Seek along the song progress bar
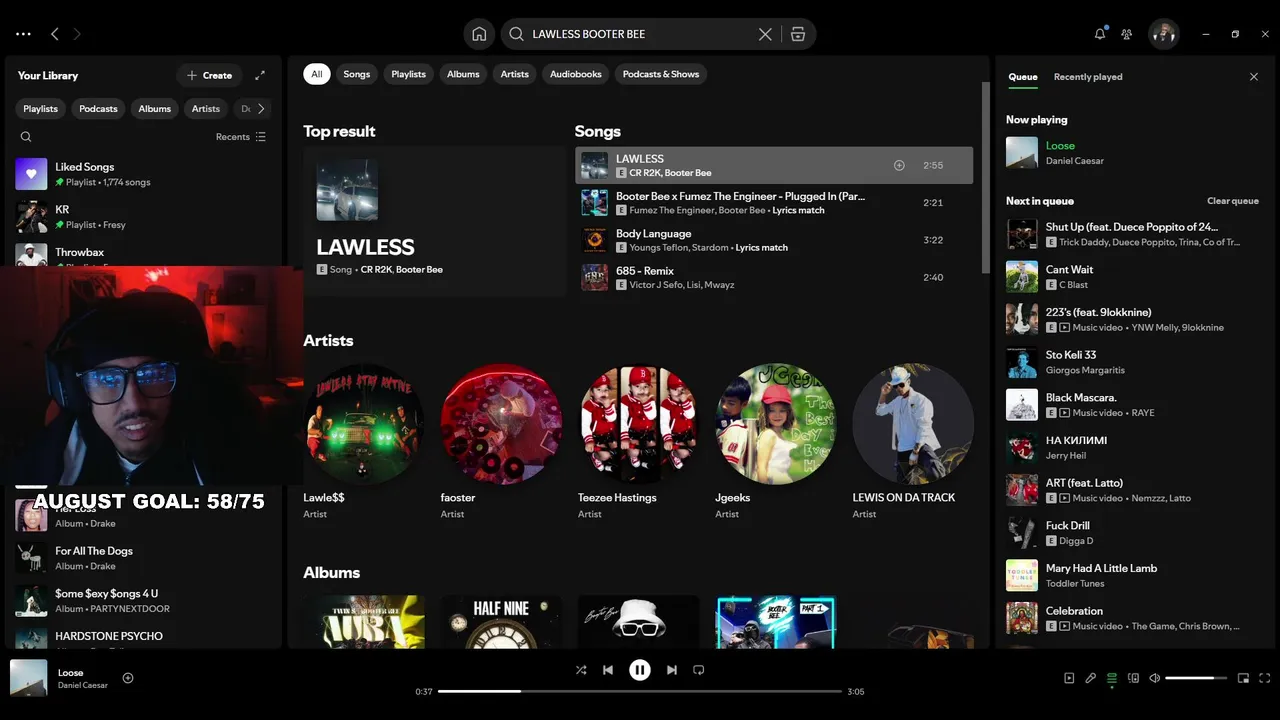The image size is (1280, 720). click(640, 691)
